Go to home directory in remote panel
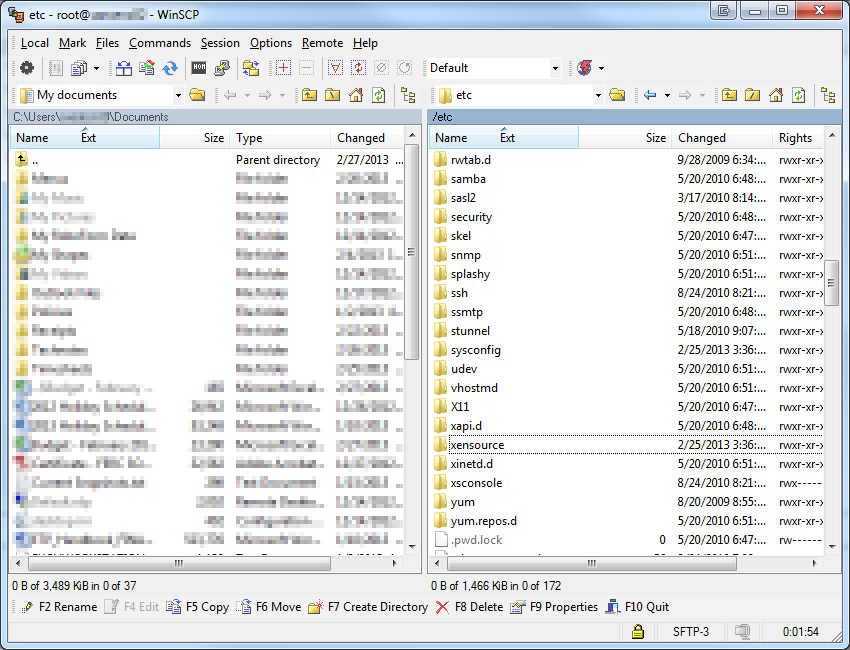The width and height of the screenshot is (850, 650). 776,95
